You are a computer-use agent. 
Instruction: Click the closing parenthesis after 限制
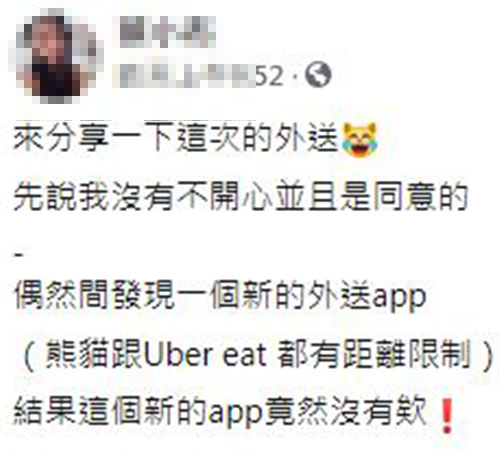point(488,355)
